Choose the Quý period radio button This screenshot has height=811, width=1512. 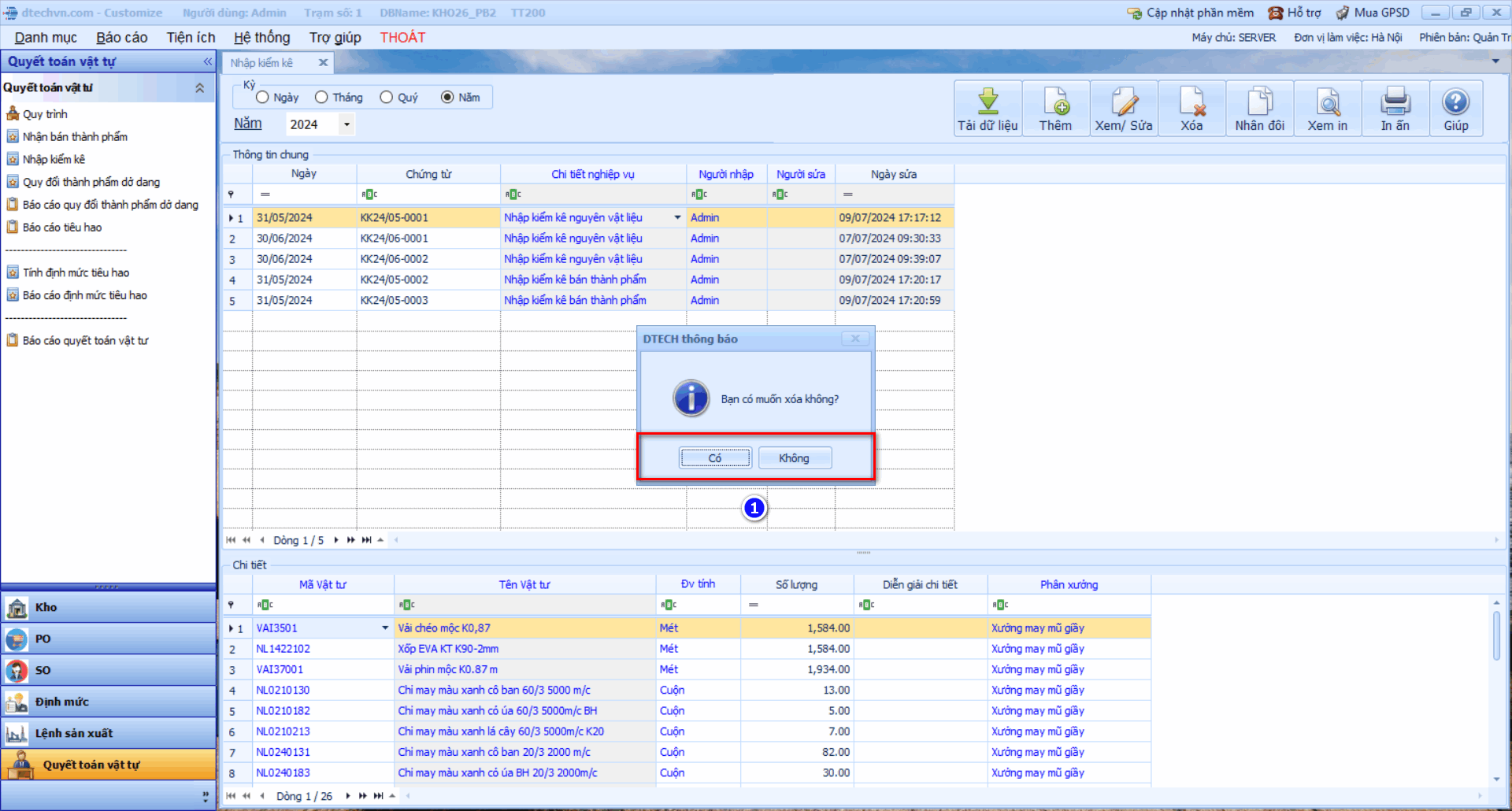387,98
